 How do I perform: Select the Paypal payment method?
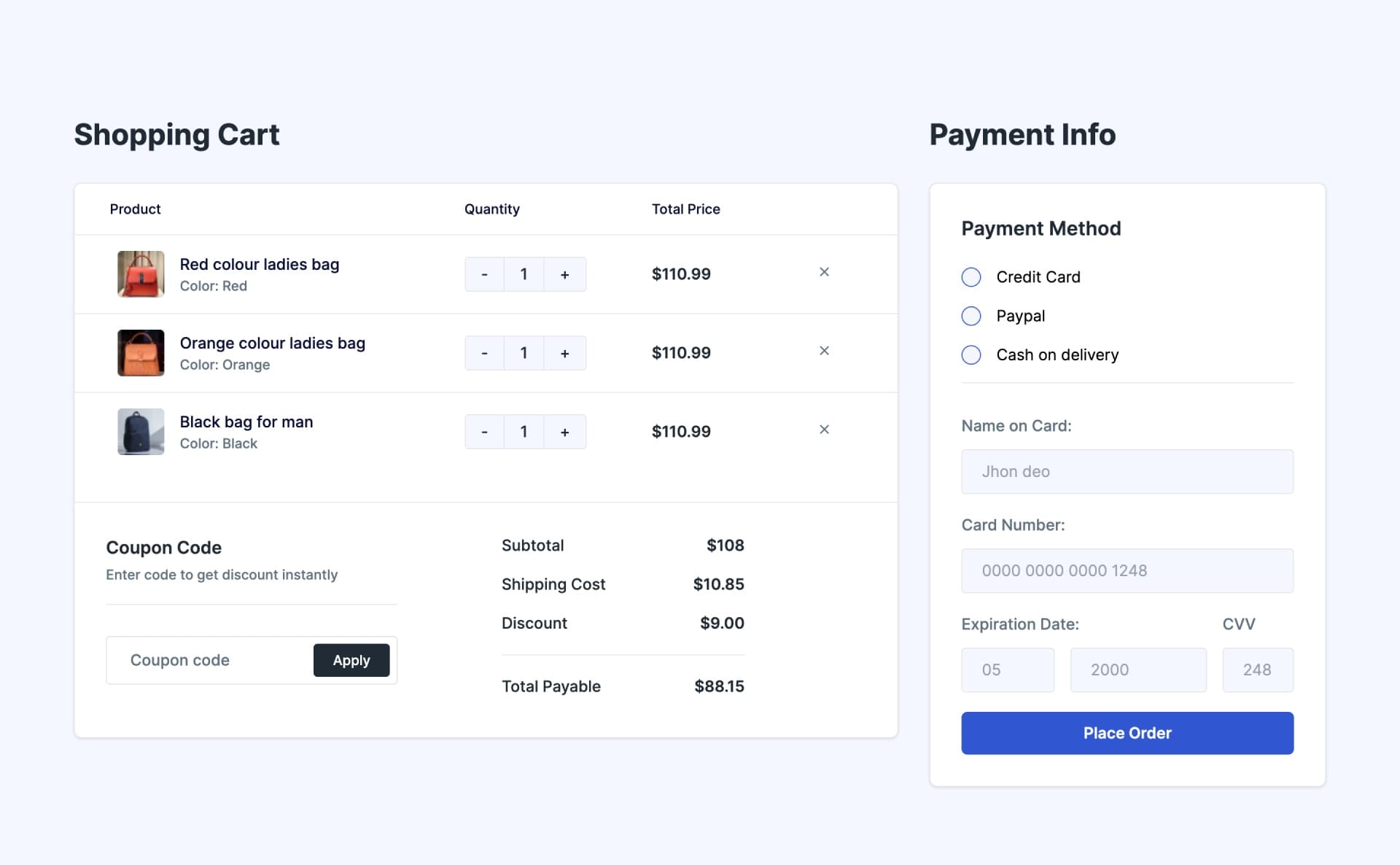971,315
